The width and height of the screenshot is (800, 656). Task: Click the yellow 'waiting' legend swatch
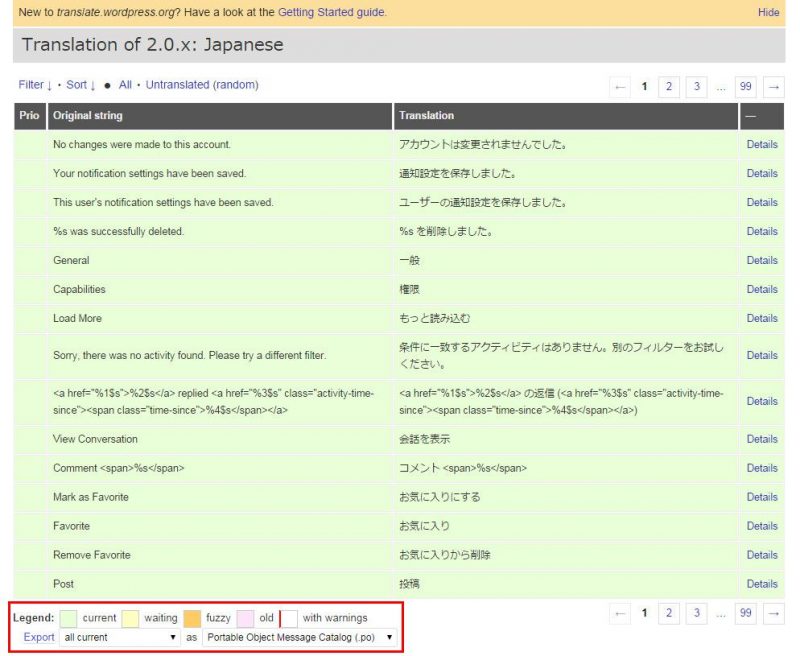[x=130, y=618]
